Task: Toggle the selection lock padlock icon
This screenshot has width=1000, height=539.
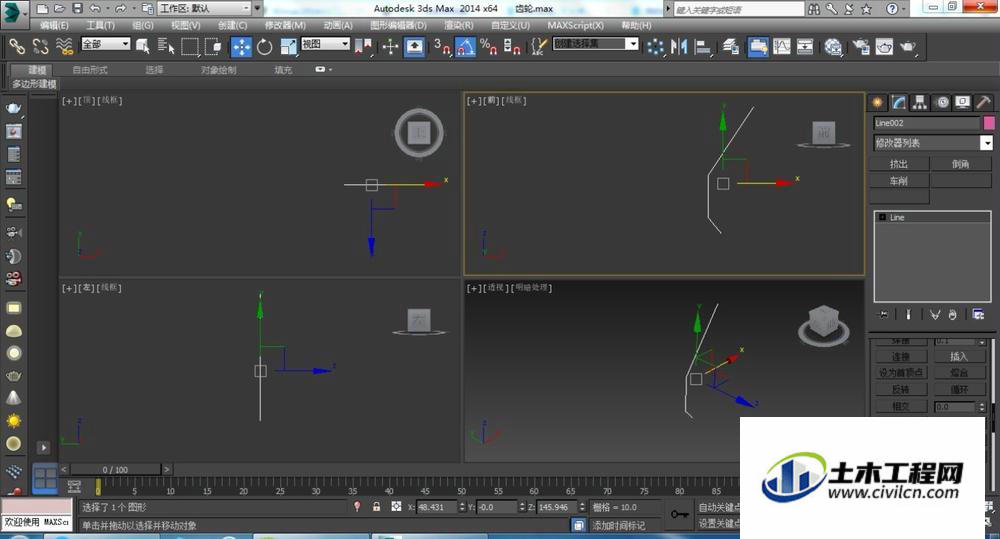Action: click(x=376, y=506)
